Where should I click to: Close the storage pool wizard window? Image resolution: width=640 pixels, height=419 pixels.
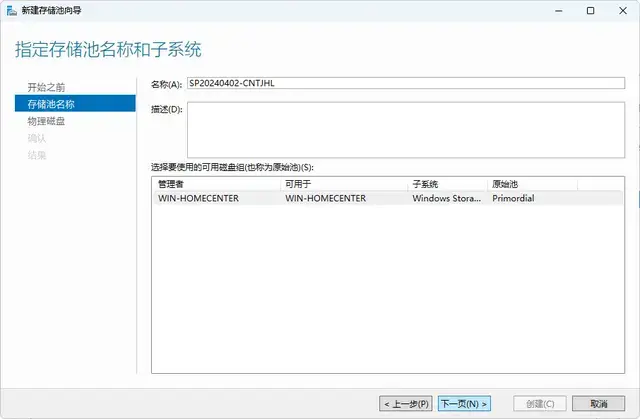[623, 11]
